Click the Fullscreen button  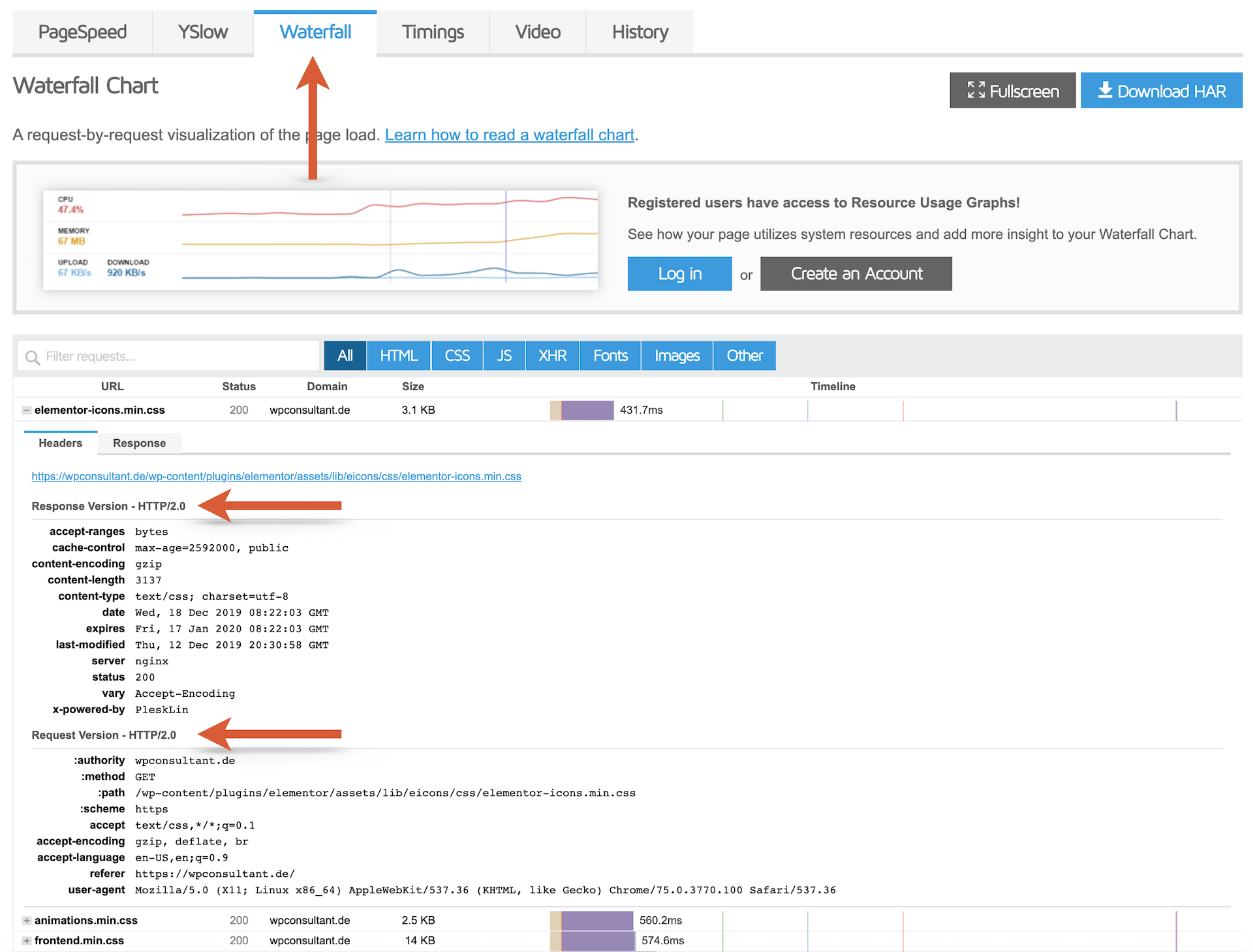tap(1012, 91)
